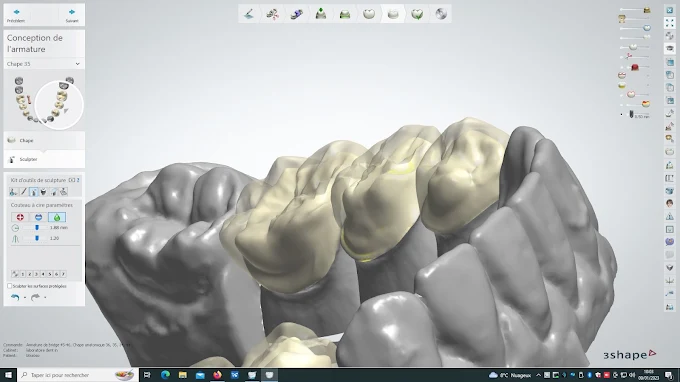Select the first sculpt toolkit tool
The width and height of the screenshot is (680, 382).
click(x=13, y=192)
